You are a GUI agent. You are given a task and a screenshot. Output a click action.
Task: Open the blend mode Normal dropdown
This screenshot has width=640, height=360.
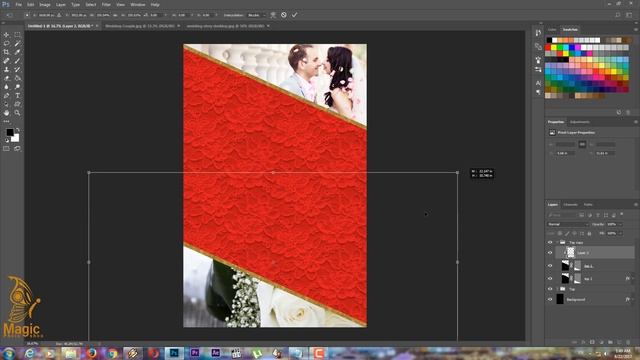tap(567, 224)
